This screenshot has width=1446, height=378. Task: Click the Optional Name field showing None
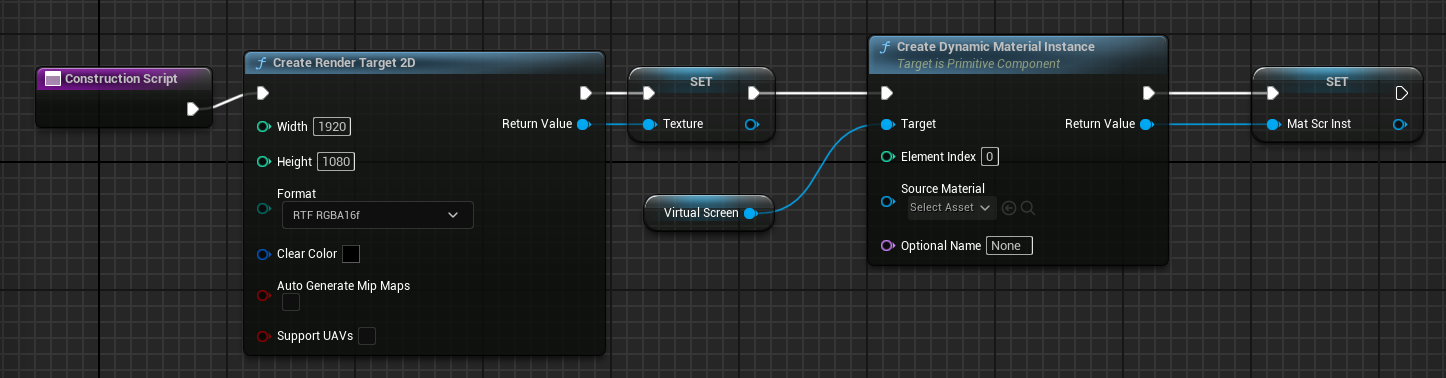(x=1009, y=245)
